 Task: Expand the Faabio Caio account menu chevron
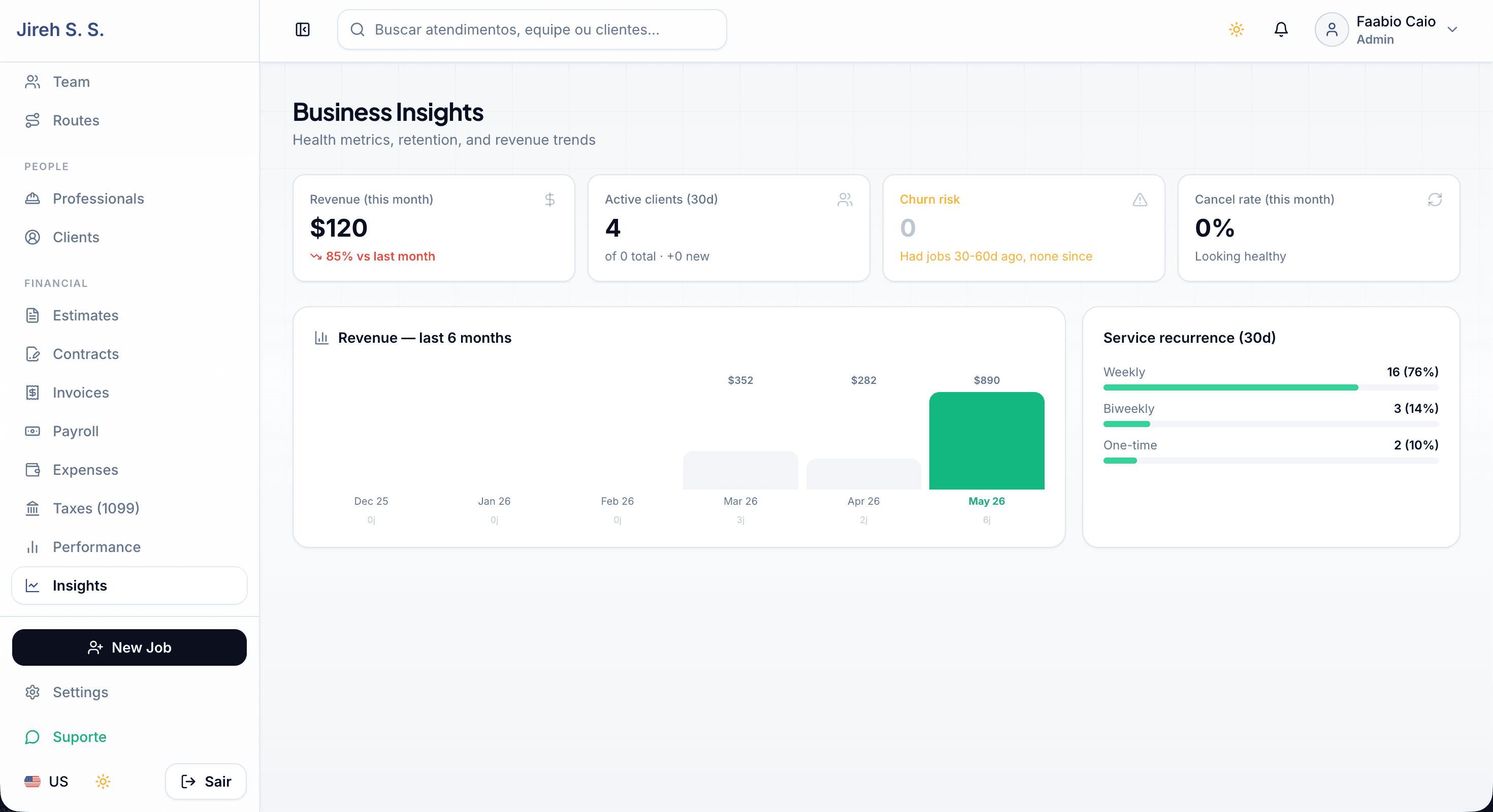click(x=1452, y=29)
